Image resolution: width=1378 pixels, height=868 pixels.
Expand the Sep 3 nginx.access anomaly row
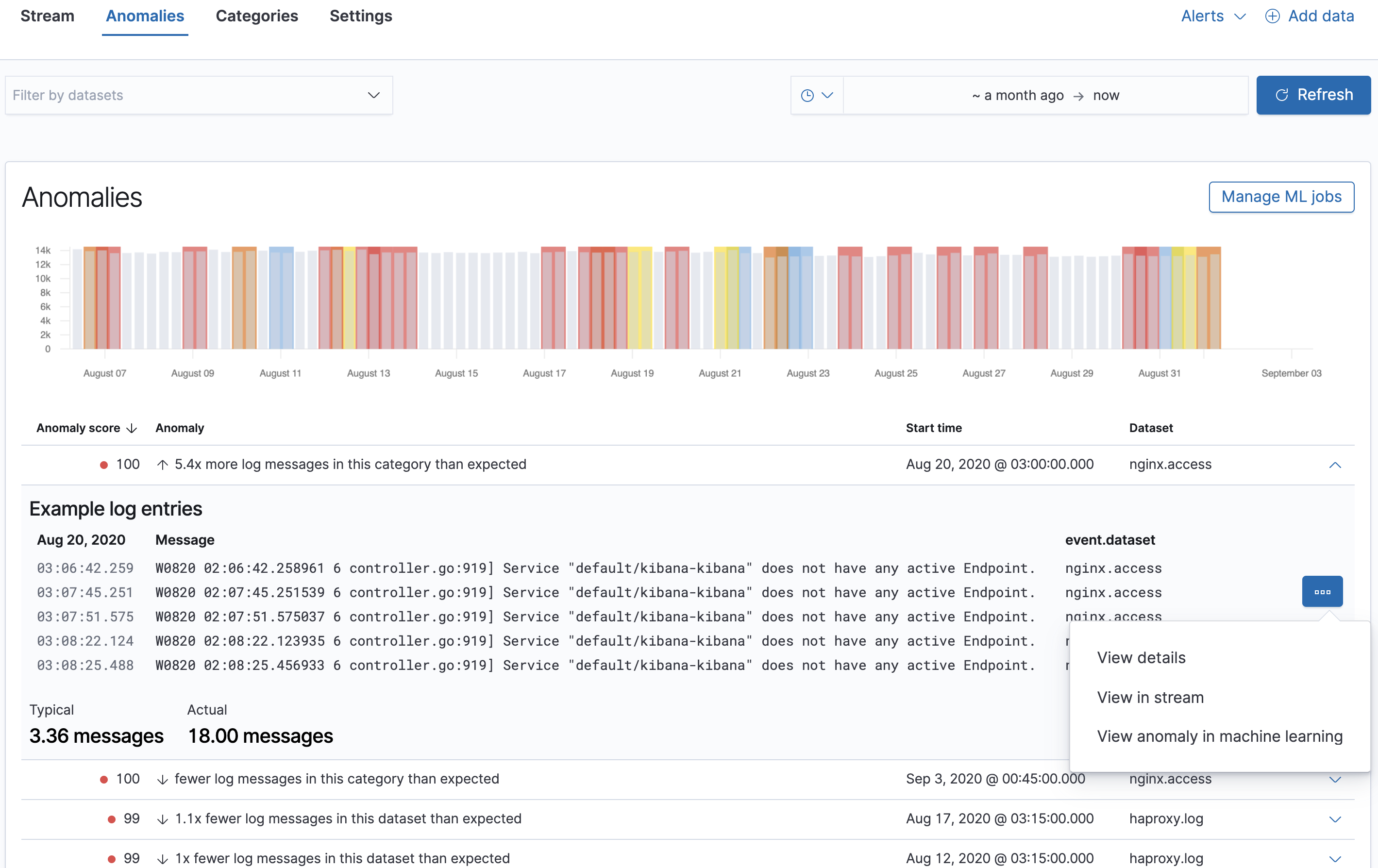tap(1334, 779)
